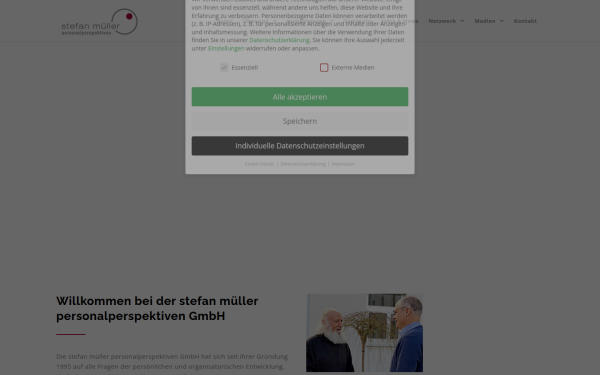Open Datenschutzerklärung link below the buttons
This screenshot has width=600, height=375.
[x=303, y=164]
